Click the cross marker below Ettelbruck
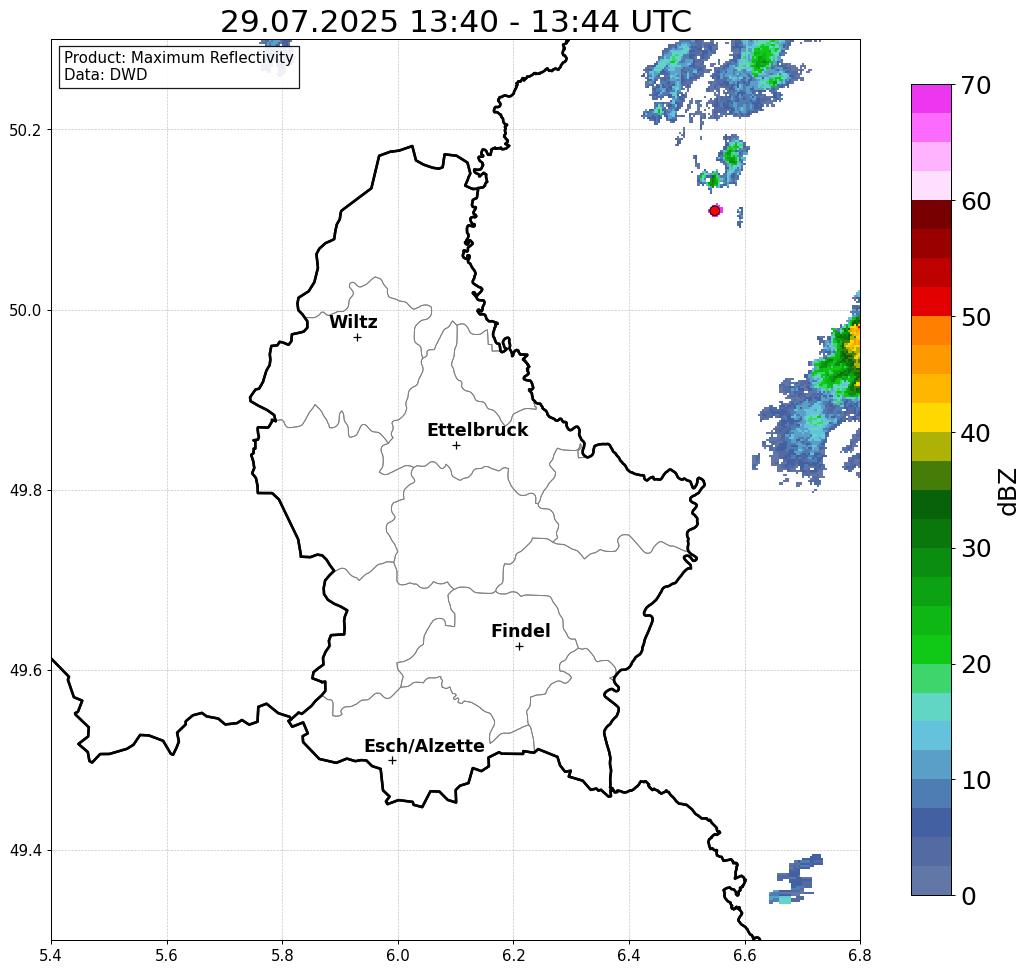 [457, 445]
